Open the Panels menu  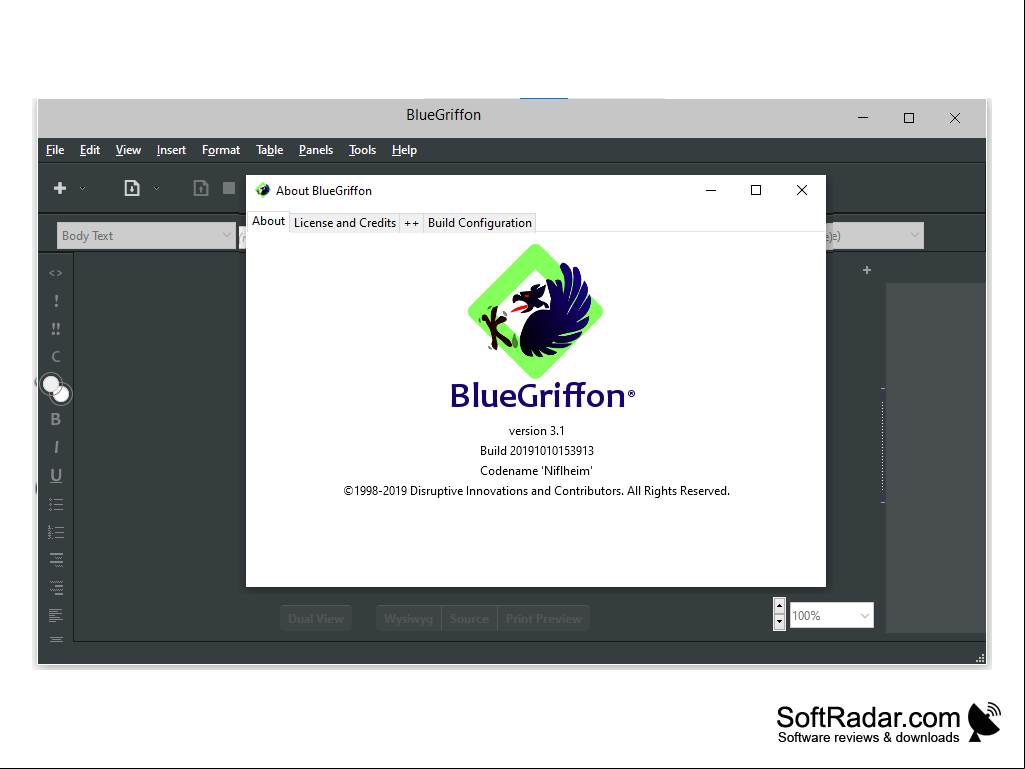click(316, 150)
